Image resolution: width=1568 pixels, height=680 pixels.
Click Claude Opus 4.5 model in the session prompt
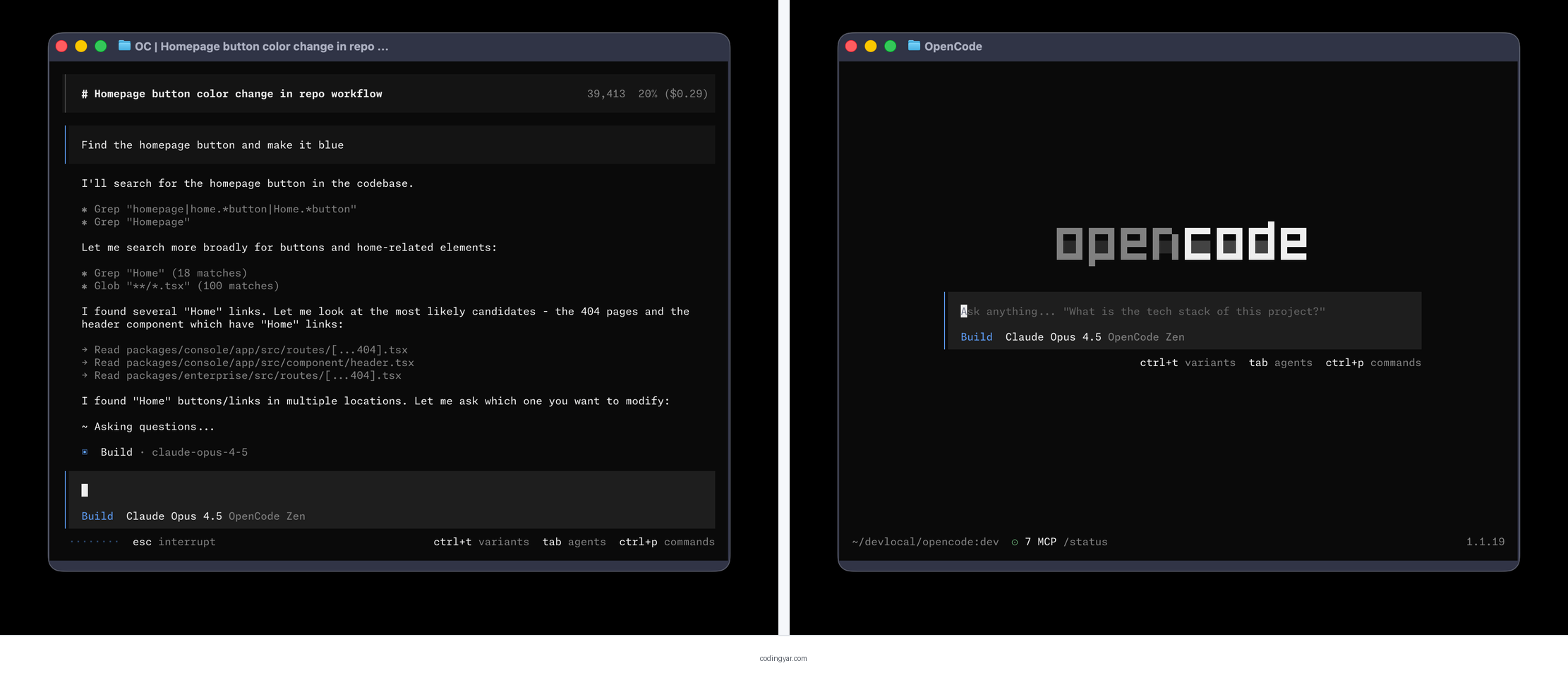click(174, 516)
